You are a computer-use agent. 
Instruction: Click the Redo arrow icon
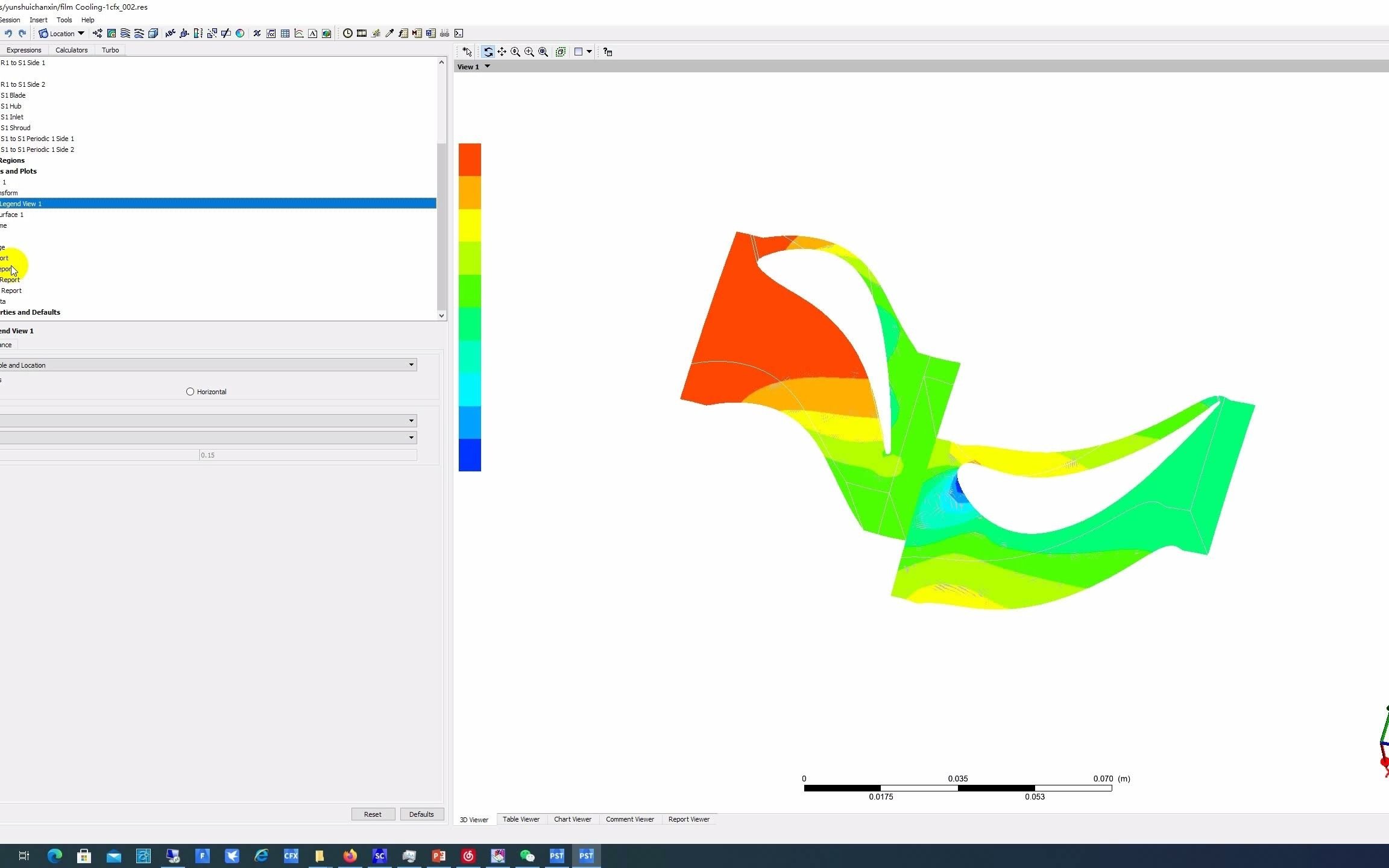coord(22,34)
